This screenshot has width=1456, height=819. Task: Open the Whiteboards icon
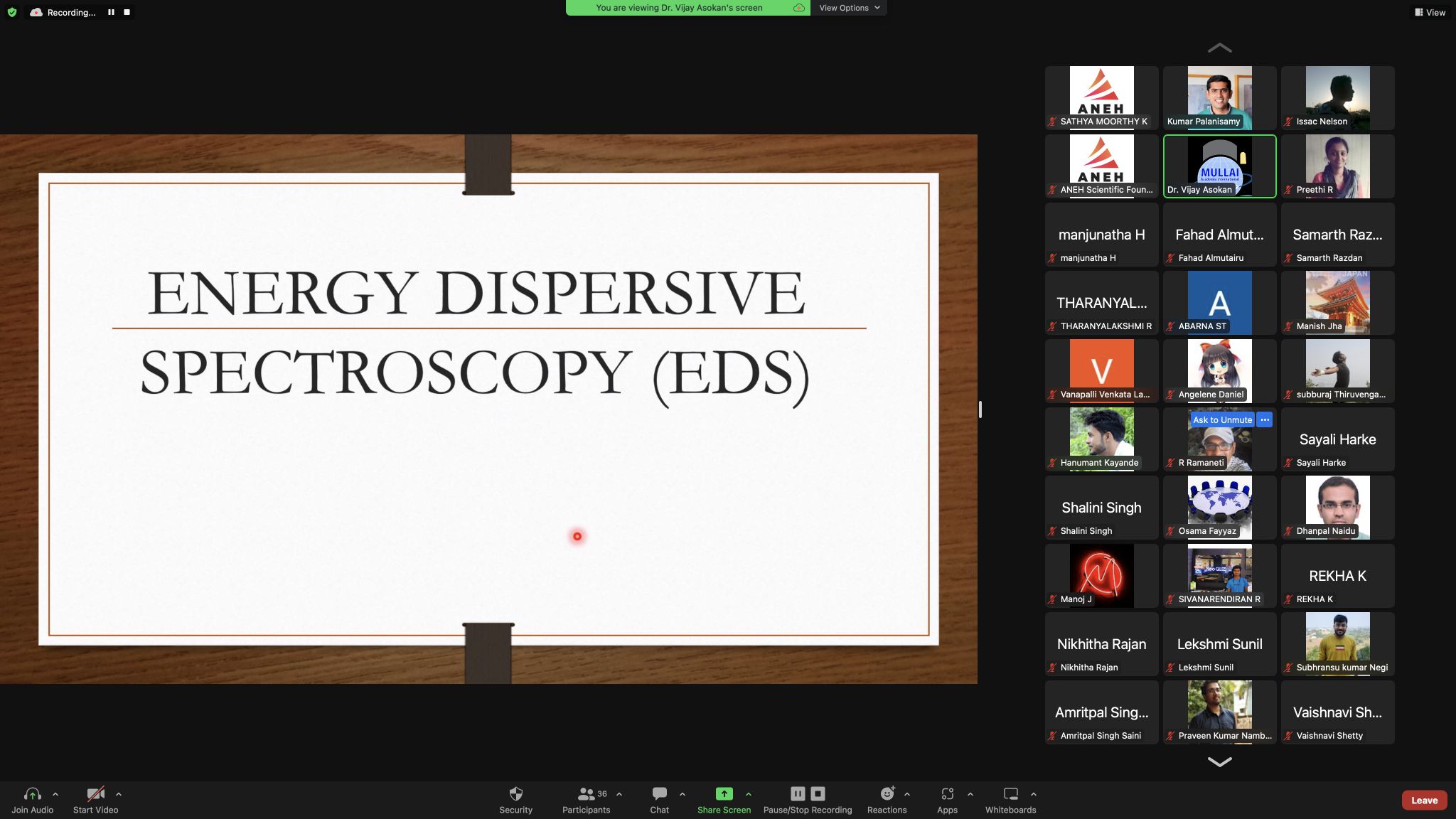1010,794
